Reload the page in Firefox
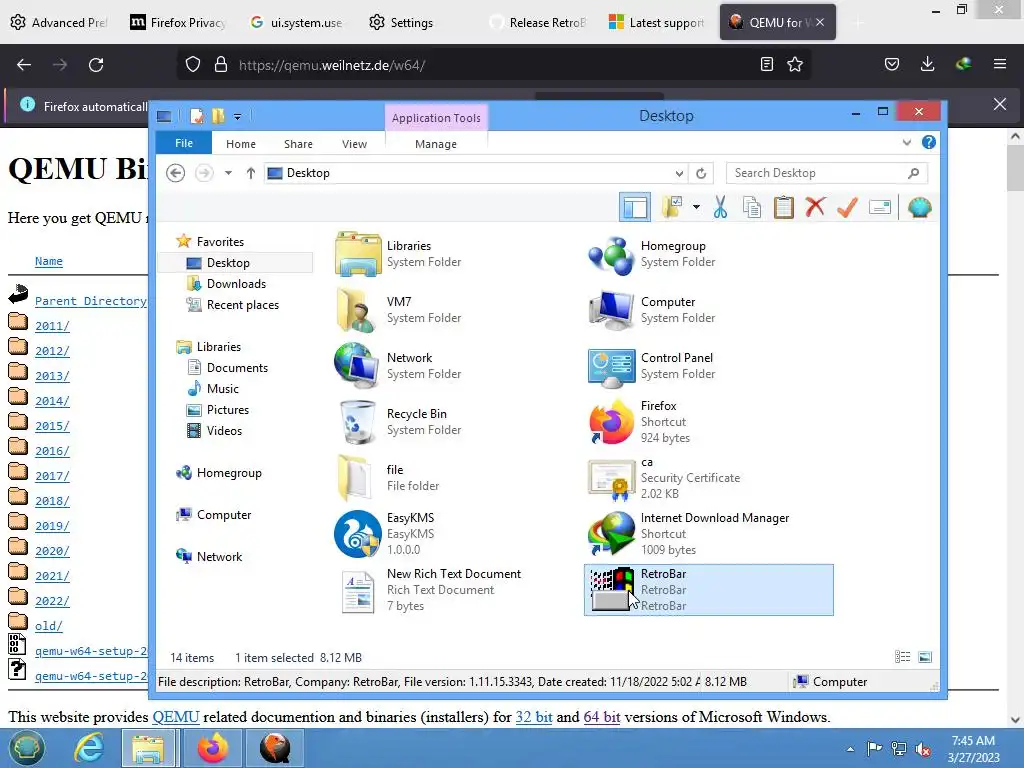Image resolution: width=1024 pixels, height=768 pixels. coord(96,65)
